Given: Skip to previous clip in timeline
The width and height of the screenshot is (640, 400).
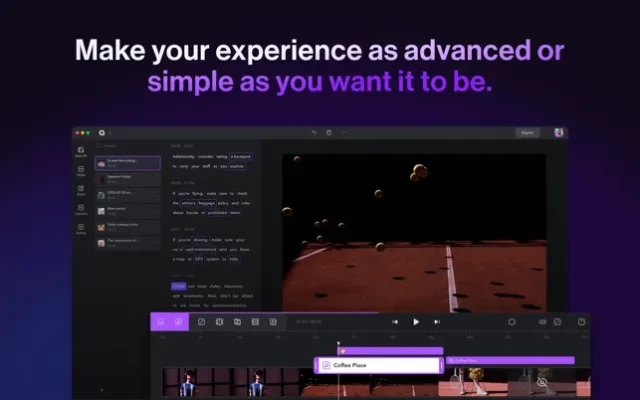Looking at the screenshot, I should pyautogui.click(x=395, y=322).
